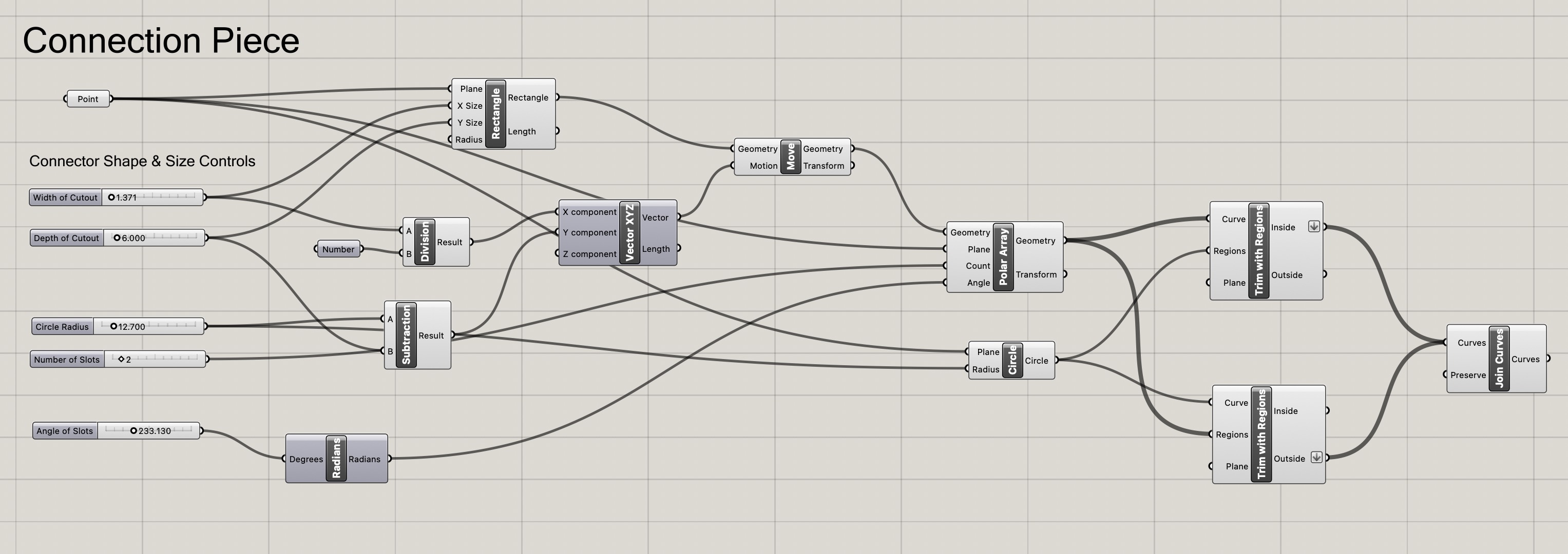Click the Rectangle output of the Rectangle component
Image resolution: width=1568 pixels, height=554 pixels.
coord(528,97)
